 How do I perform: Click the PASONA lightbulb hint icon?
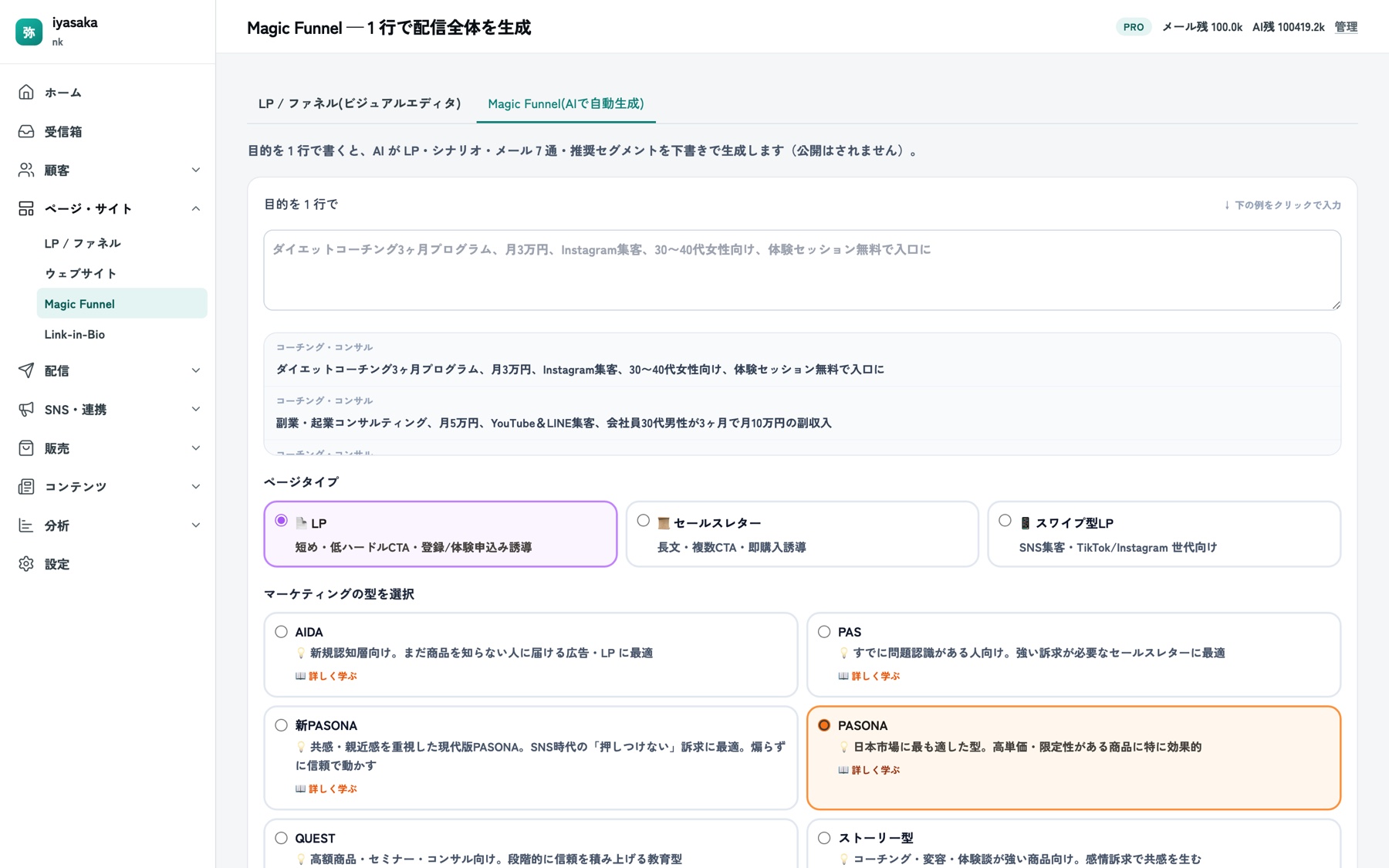(844, 747)
